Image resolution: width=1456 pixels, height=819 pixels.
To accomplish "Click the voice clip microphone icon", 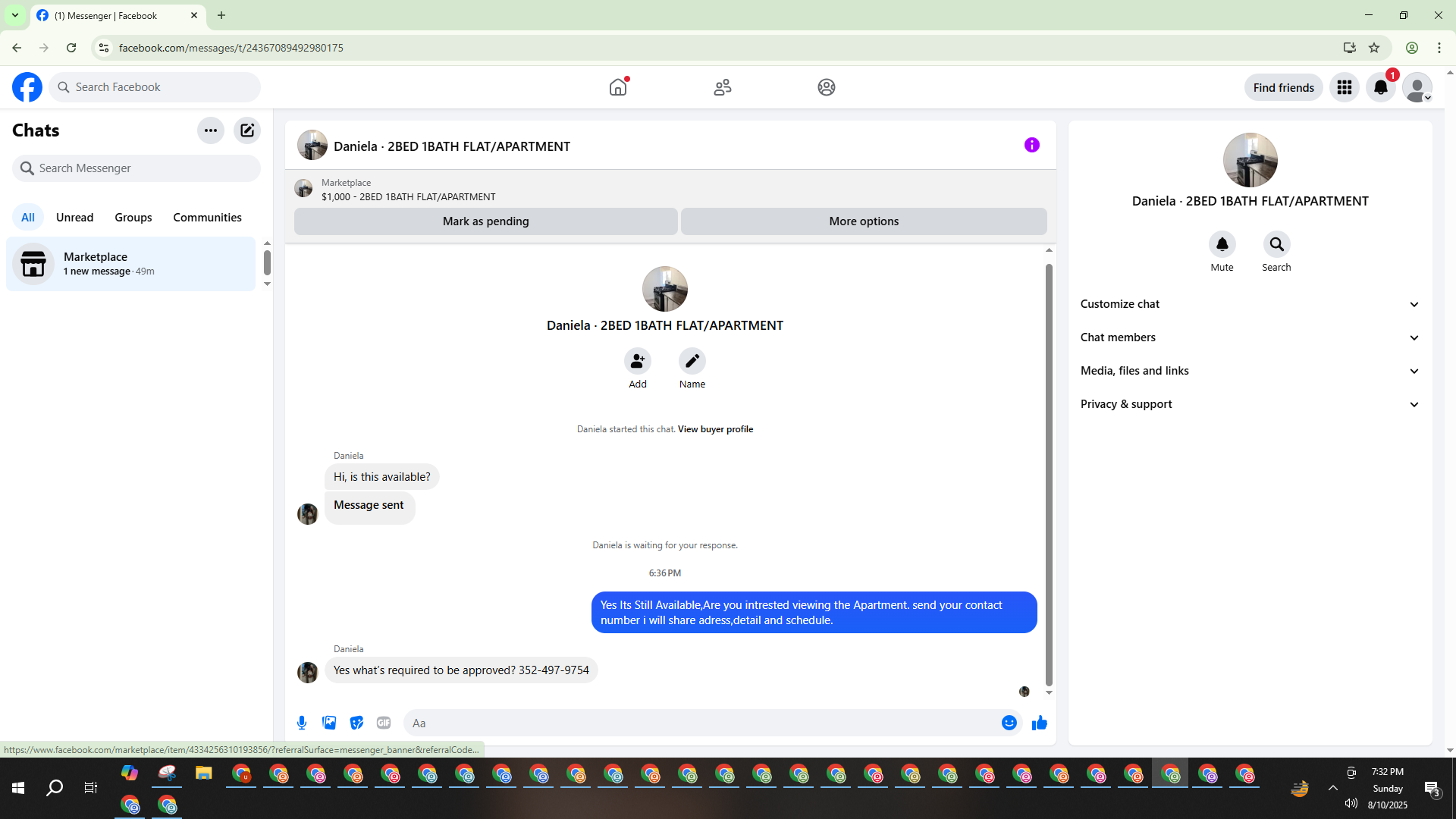I will [x=302, y=723].
